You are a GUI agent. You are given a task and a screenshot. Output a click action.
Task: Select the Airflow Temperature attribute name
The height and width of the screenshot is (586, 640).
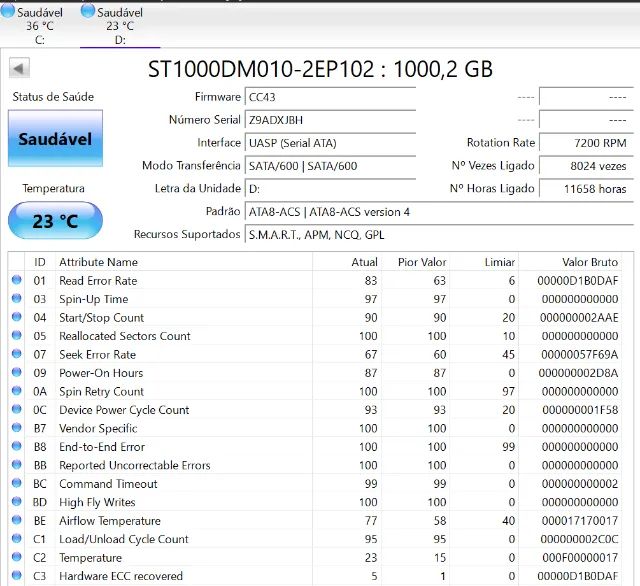tap(110, 521)
